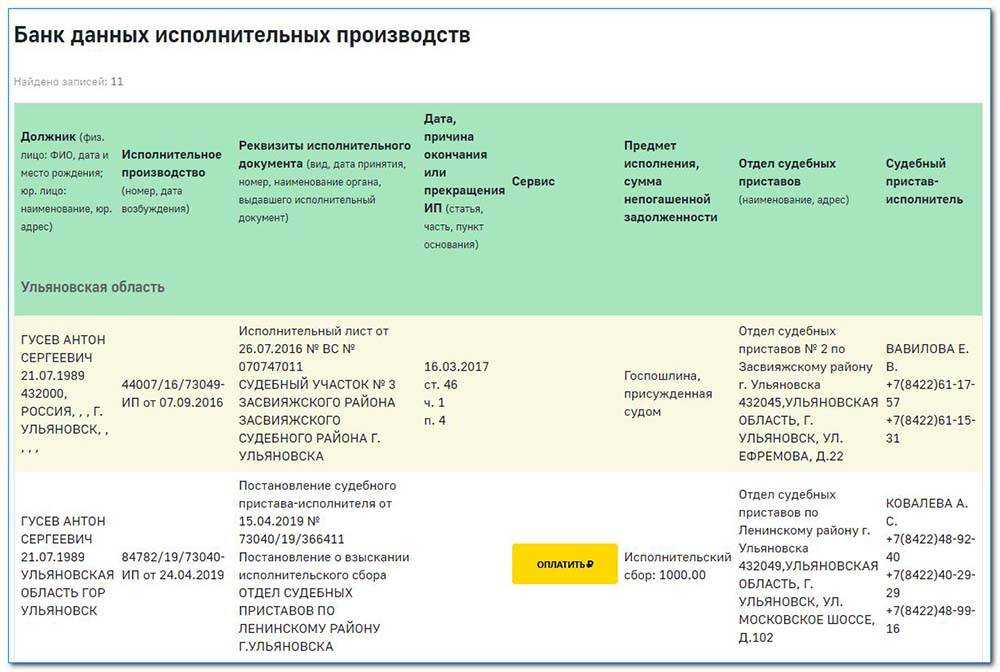Select debtor cell with УЛЬЯНОВСКАЯ ОБЛАСТЬ ГОР УЛЬЯНОВСК
The image size is (1000, 672).
pyautogui.click(x=67, y=566)
